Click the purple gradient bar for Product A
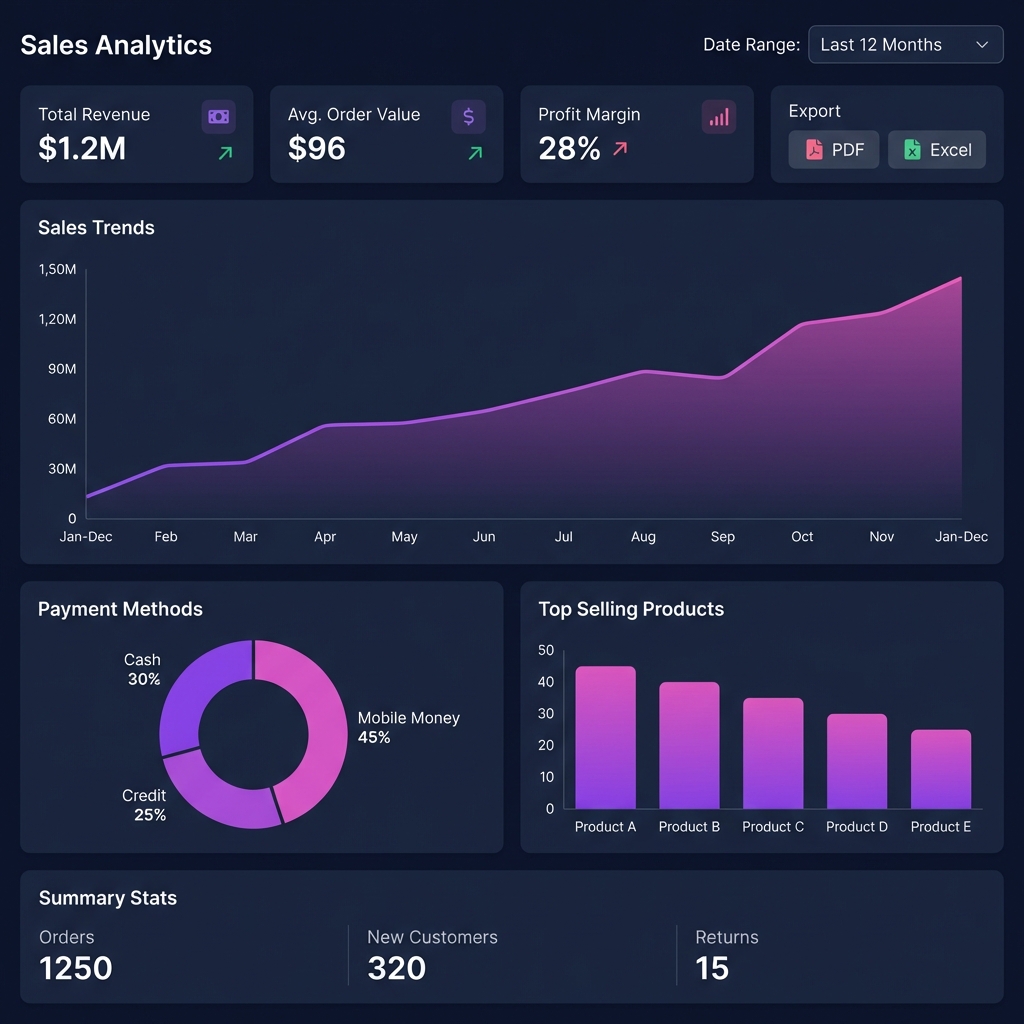Image resolution: width=1024 pixels, height=1024 pixels. tap(604, 738)
